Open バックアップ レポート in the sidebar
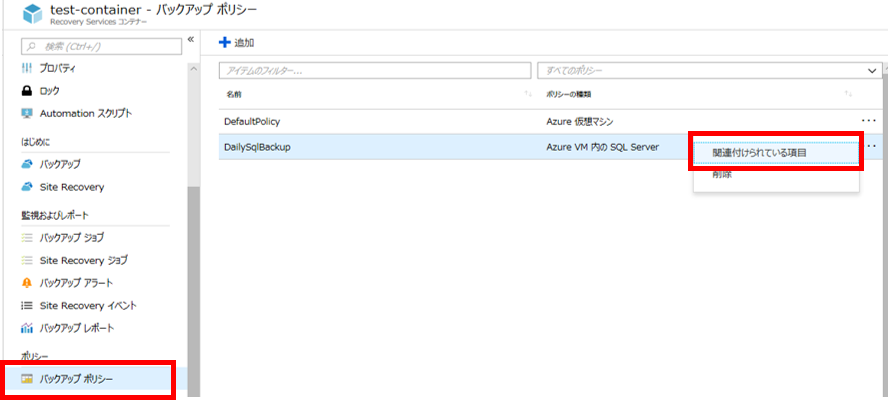The image size is (888, 400). click(77, 328)
